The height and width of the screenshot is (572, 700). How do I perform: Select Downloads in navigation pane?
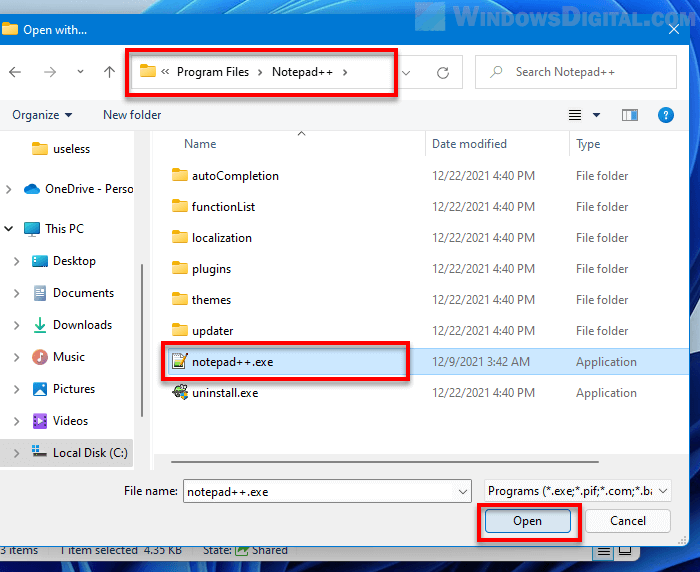(x=72, y=325)
